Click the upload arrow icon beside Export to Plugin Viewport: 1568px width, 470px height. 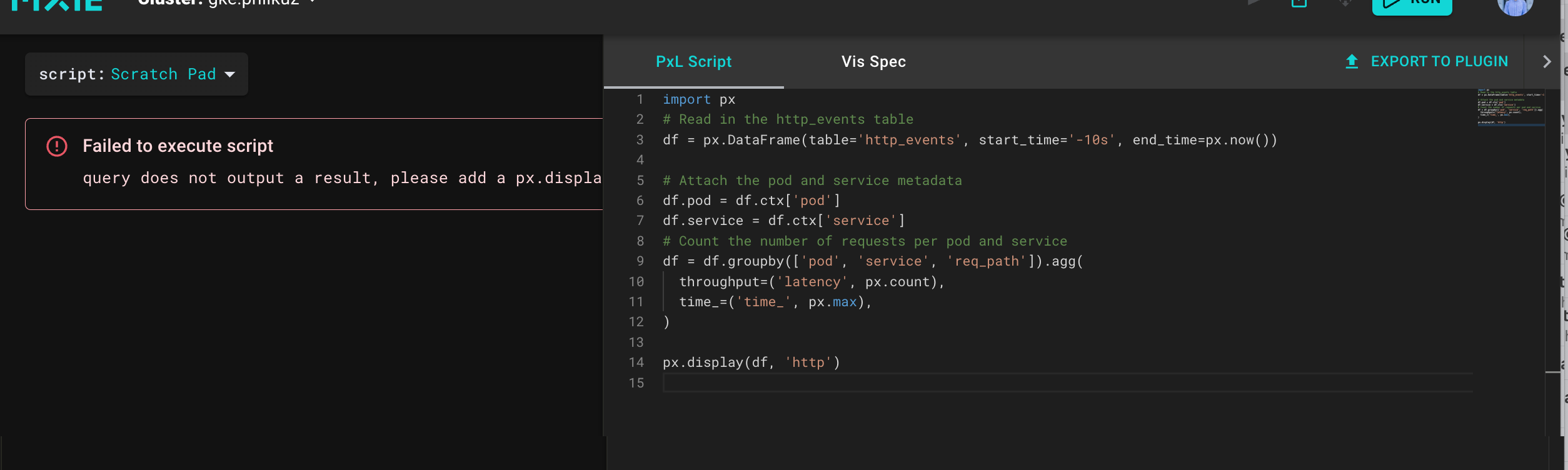point(1352,61)
